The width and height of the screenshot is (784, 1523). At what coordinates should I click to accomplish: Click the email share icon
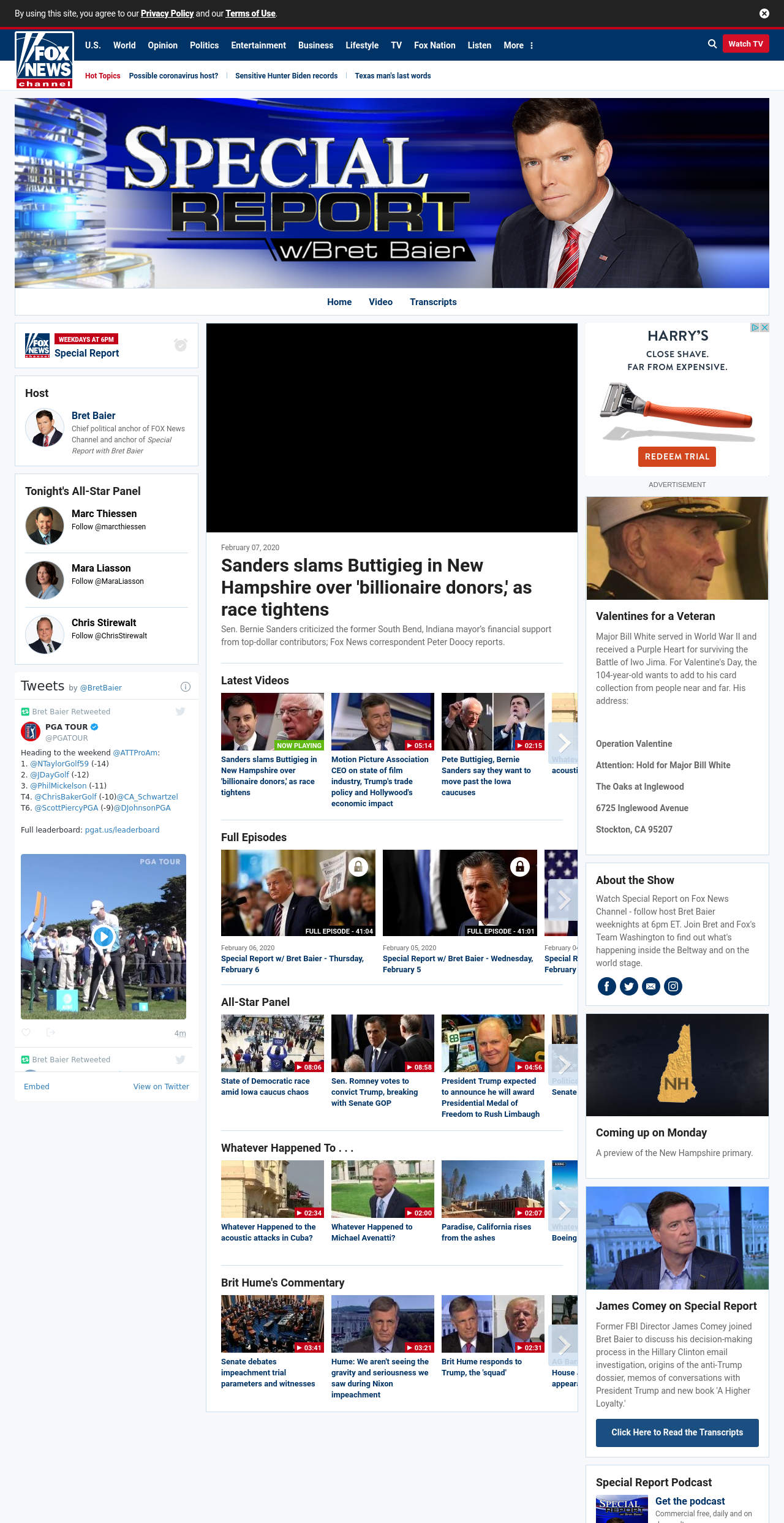(651, 986)
